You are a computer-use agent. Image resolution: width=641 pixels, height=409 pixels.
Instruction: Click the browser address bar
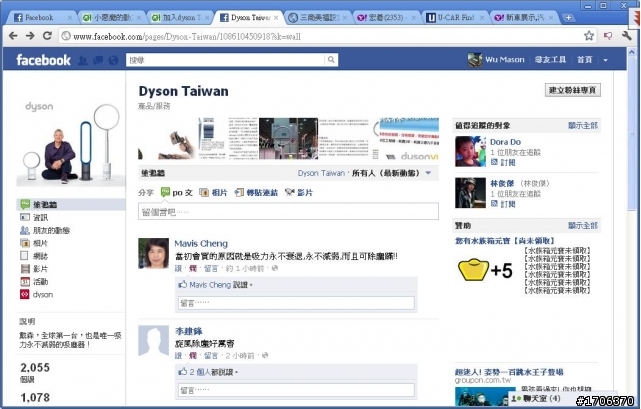pos(321,36)
